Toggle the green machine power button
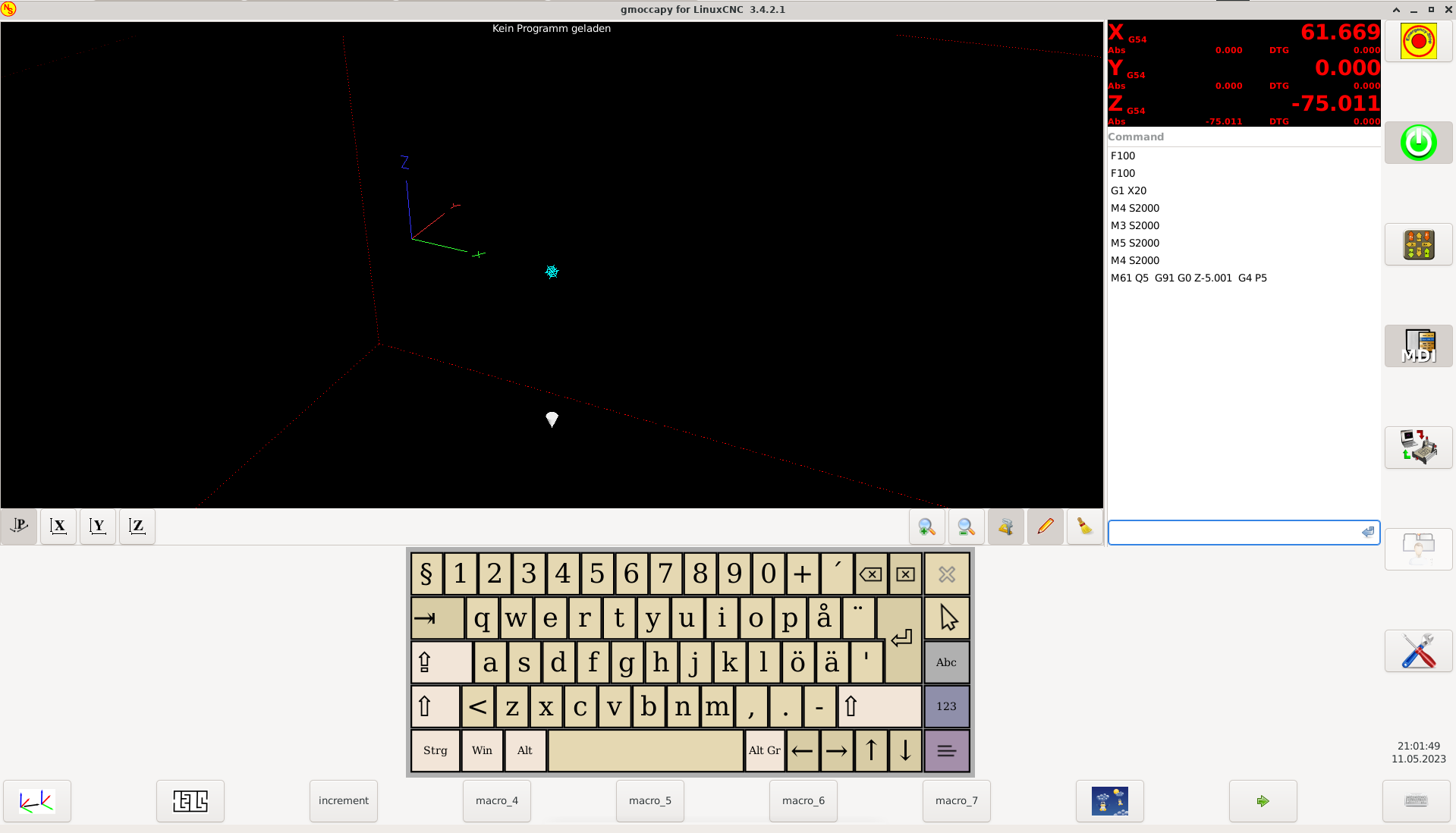This screenshot has height=833, width=1456. pos(1418,143)
